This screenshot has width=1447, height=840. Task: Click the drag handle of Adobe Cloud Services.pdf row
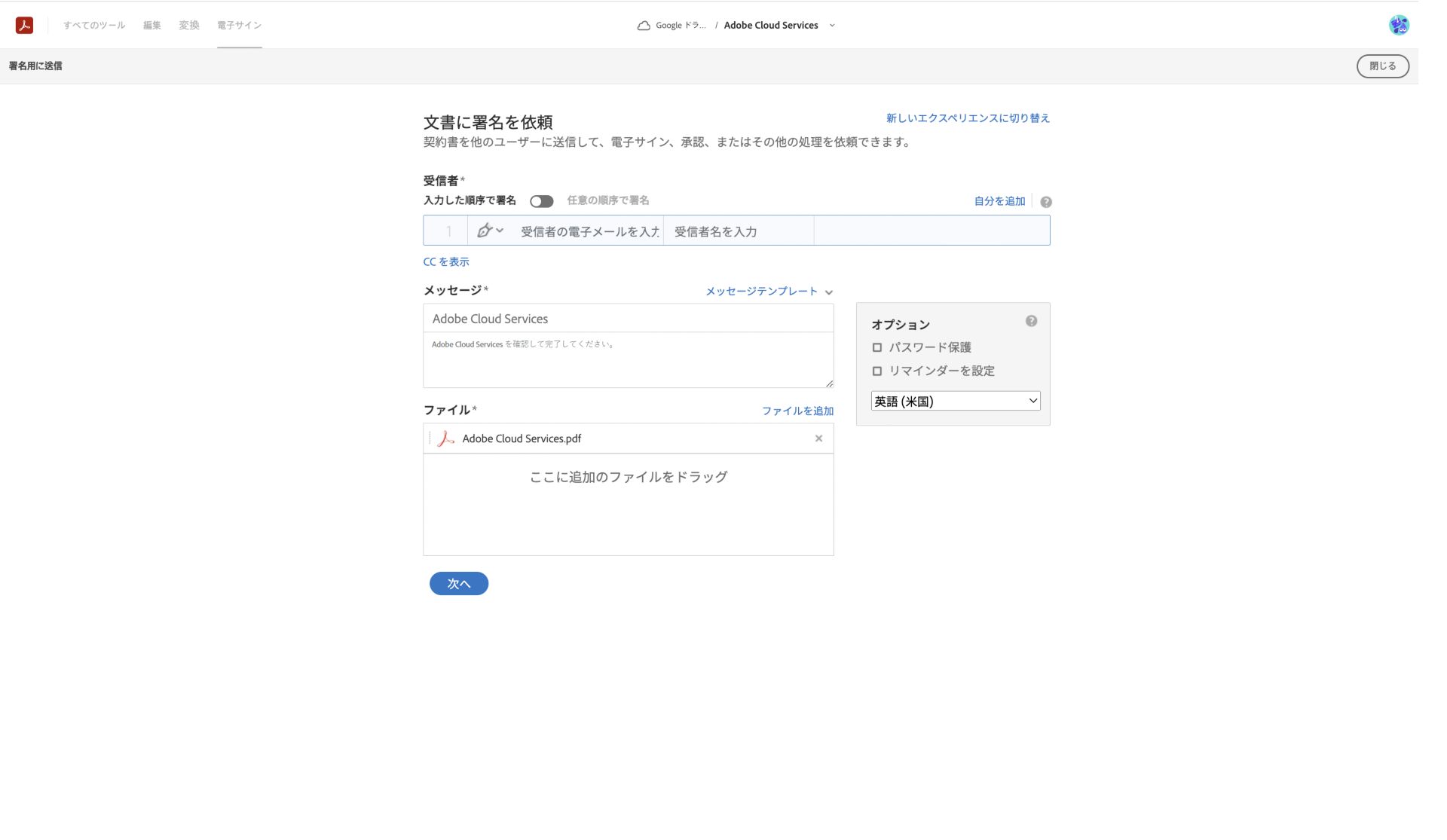click(x=430, y=438)
